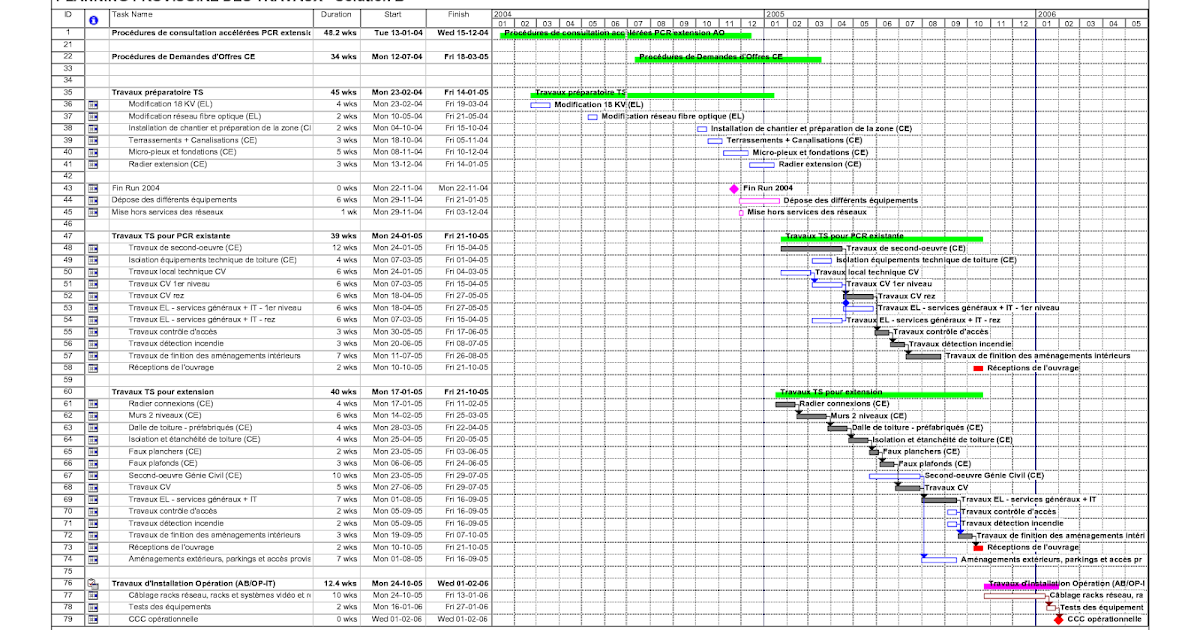Click indicator icon in Travaux CV rez row
1200x630 pixels.
pos(94,296)
